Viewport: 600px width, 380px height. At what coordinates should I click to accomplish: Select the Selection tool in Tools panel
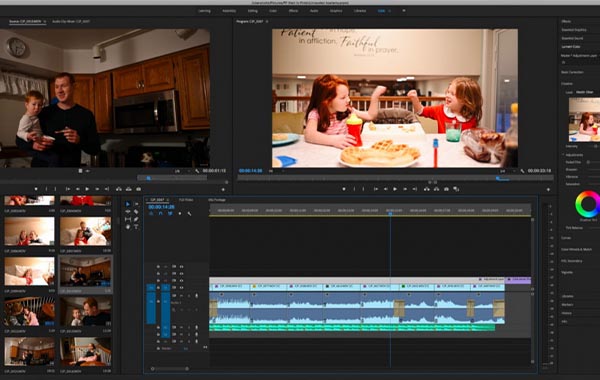coord(127,204)
